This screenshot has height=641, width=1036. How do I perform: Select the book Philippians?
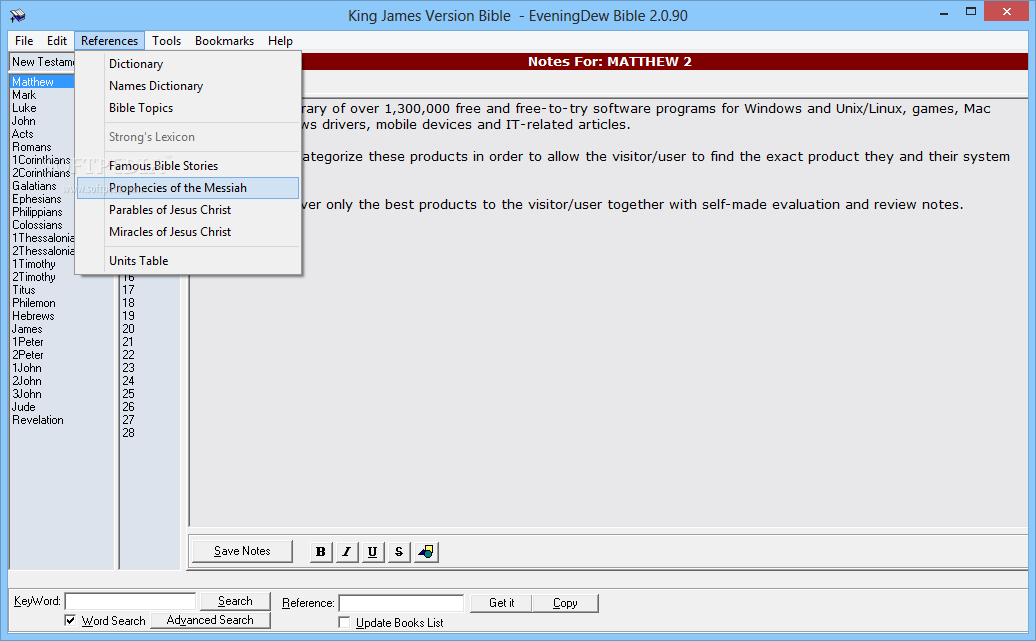[x=37, y=212]
